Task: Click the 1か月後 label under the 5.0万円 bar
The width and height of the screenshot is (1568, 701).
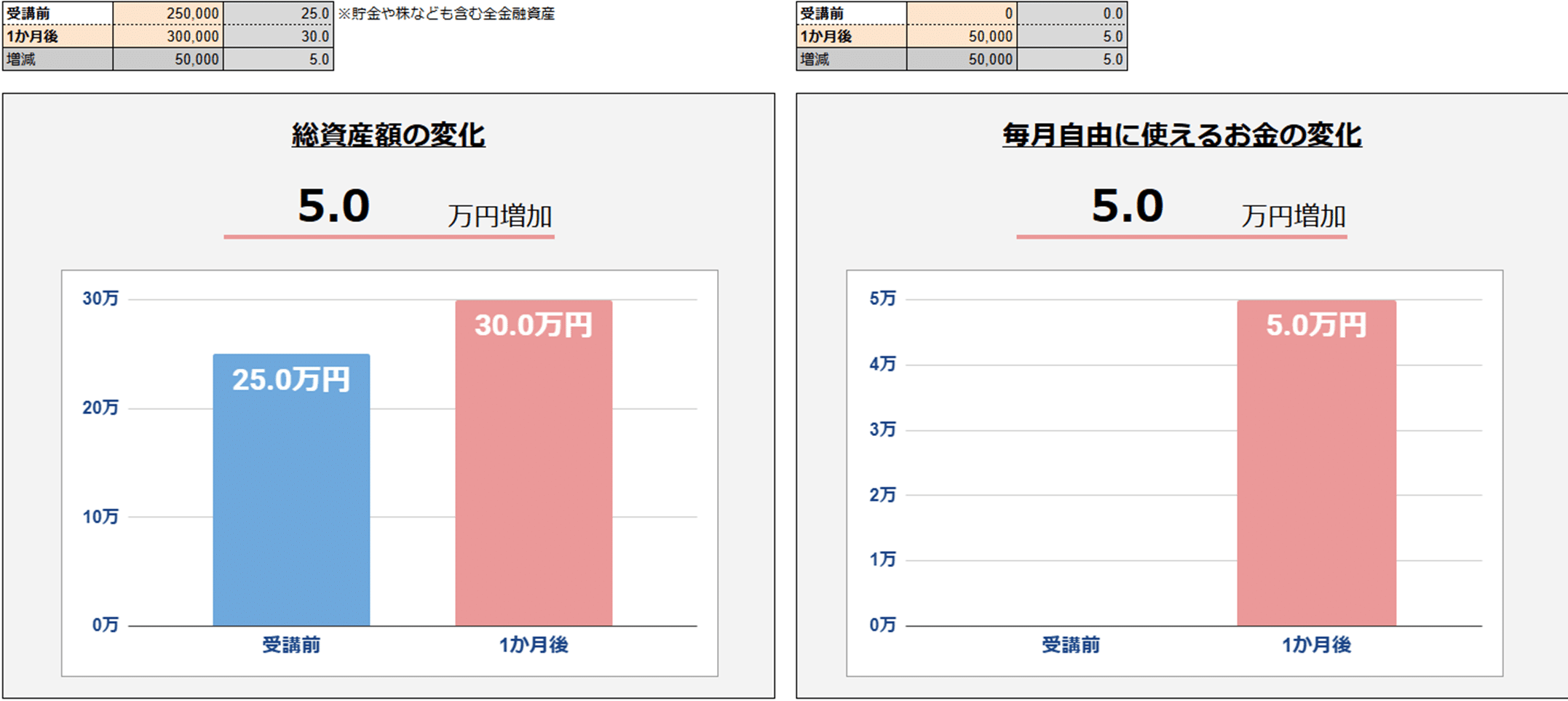Action: 1316,645
